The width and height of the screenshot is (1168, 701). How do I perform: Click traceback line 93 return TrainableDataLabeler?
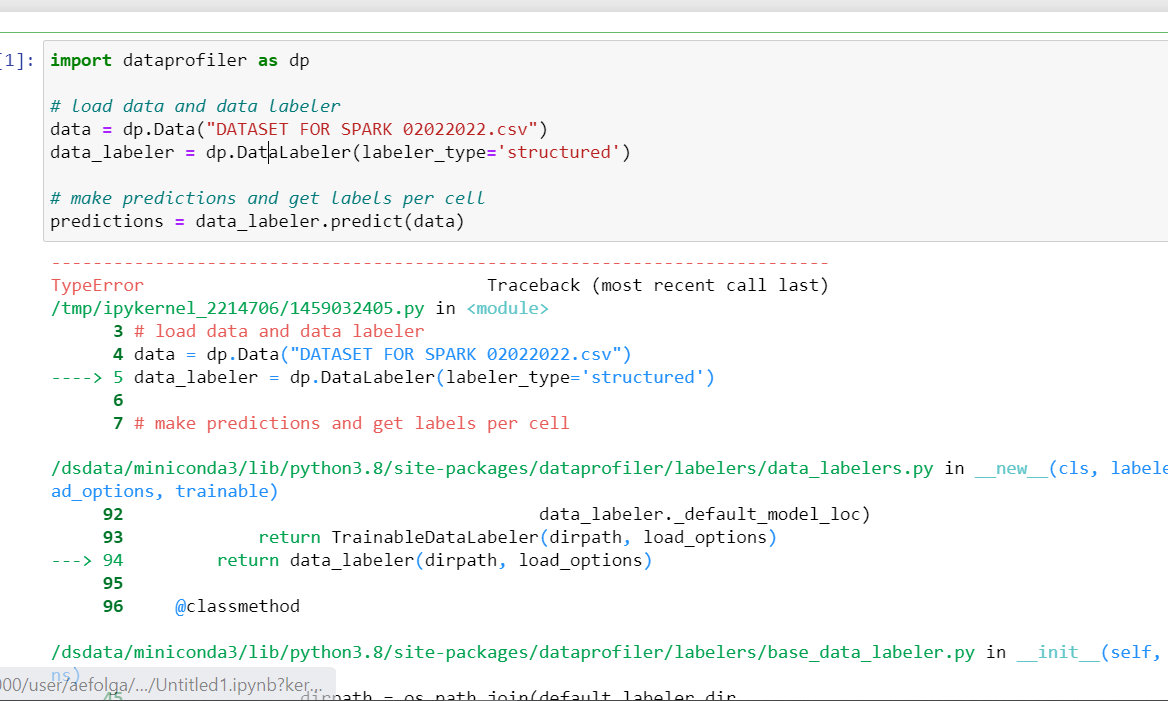click(x=439, y=538)
